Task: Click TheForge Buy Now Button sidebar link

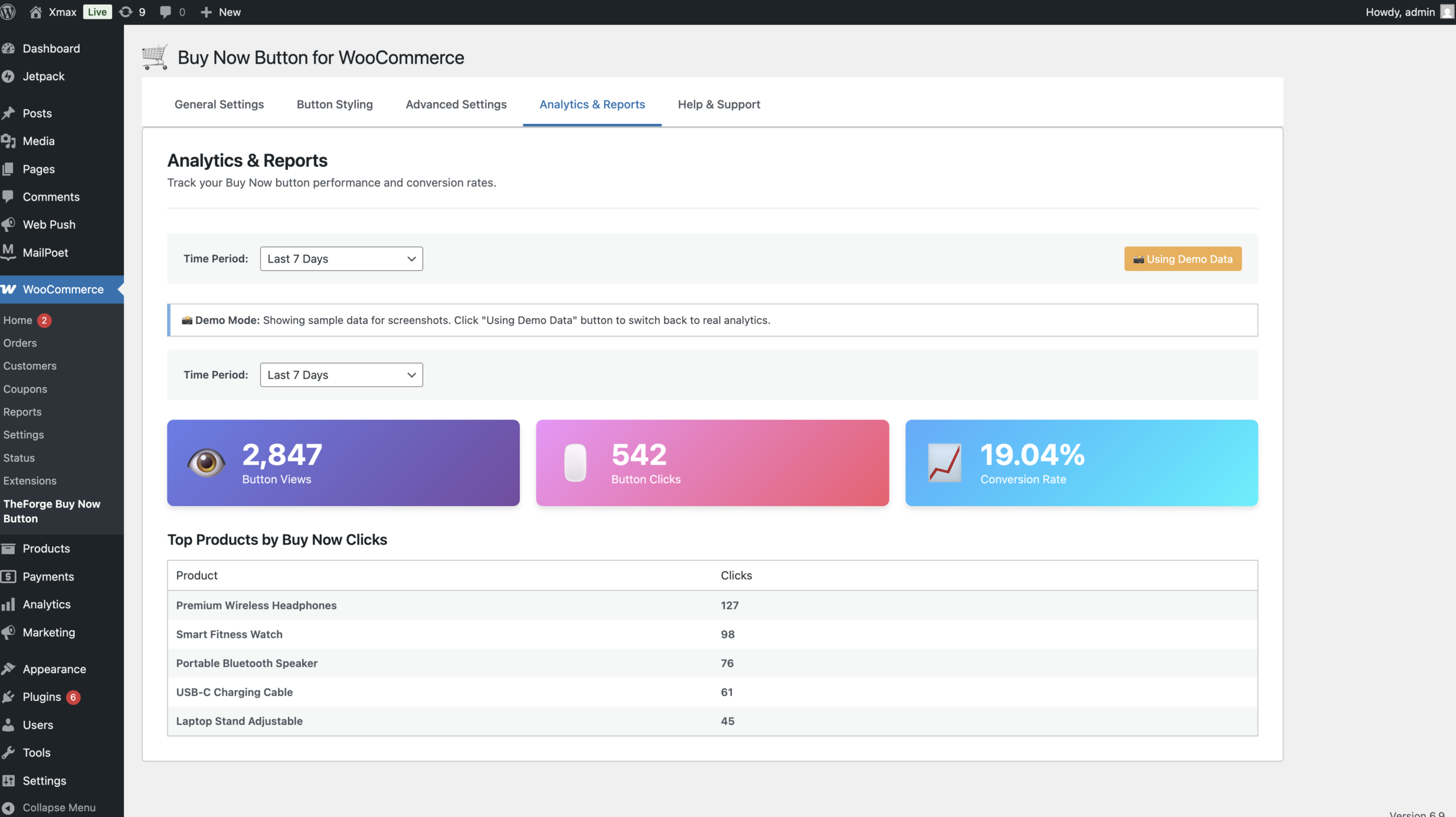Action: [x=52, y=511]
